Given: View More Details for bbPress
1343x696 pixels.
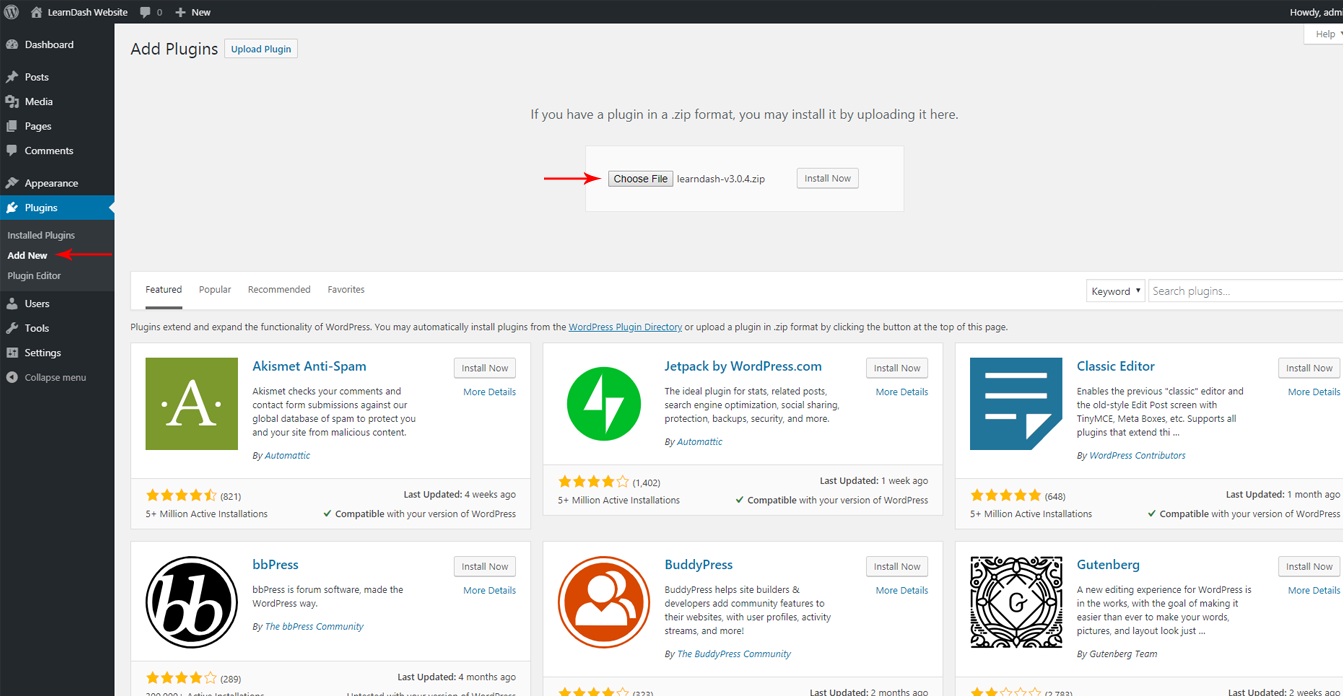Looking at the screenshot, I should click(490, 590).
